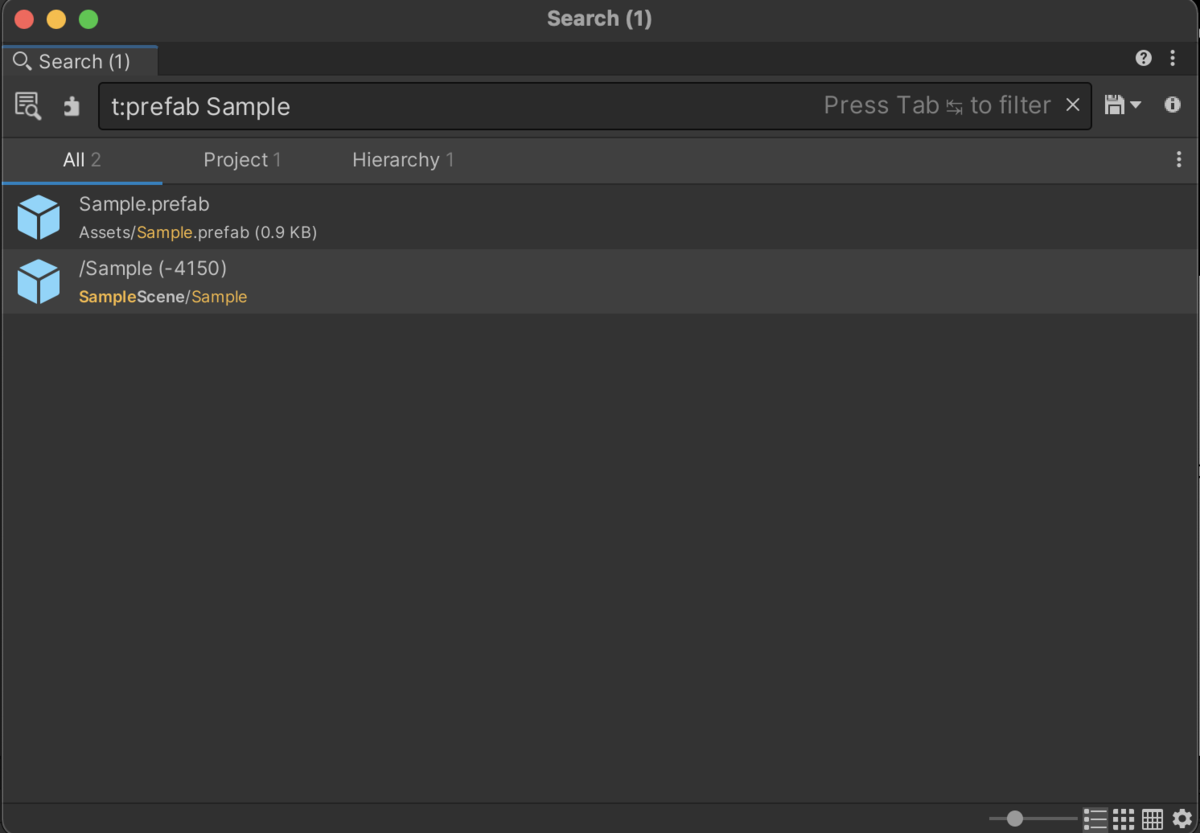Image resolution: width=1200 pixels, height=833 pixels.
Task: Click the icon size slider handle
Action: tap(1015, 819)
